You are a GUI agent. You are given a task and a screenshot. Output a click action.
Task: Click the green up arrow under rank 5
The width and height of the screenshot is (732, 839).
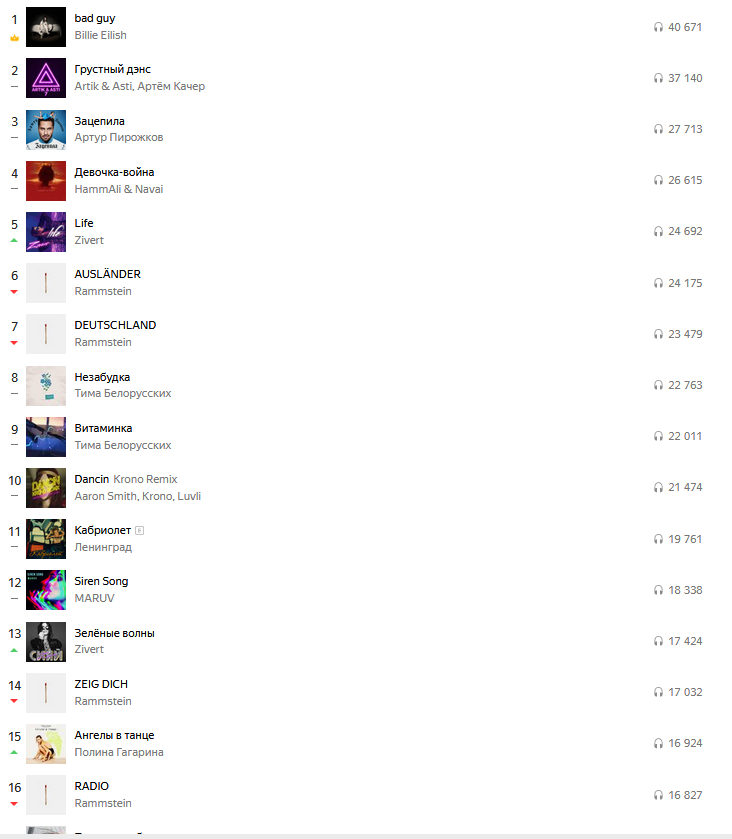tap(14, 240)
